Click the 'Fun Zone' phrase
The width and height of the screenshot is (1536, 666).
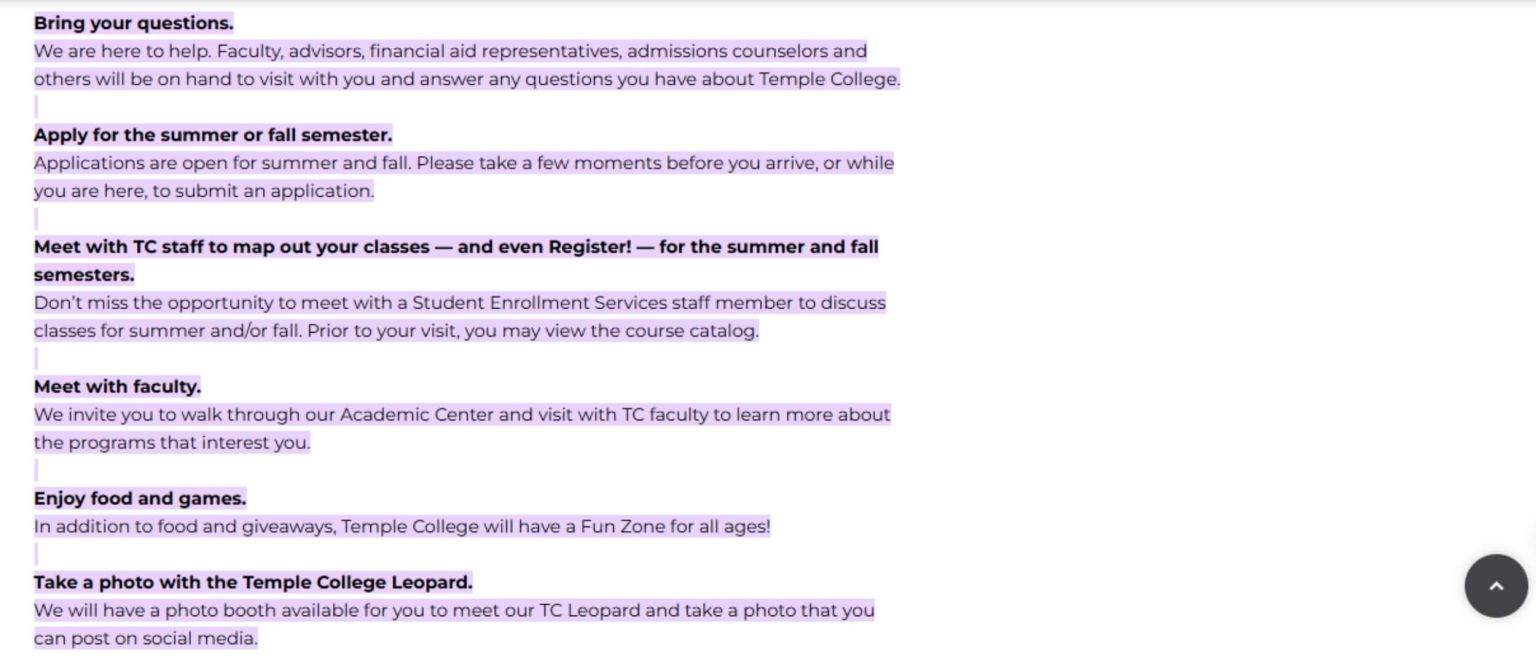click(x=622, y=527)
